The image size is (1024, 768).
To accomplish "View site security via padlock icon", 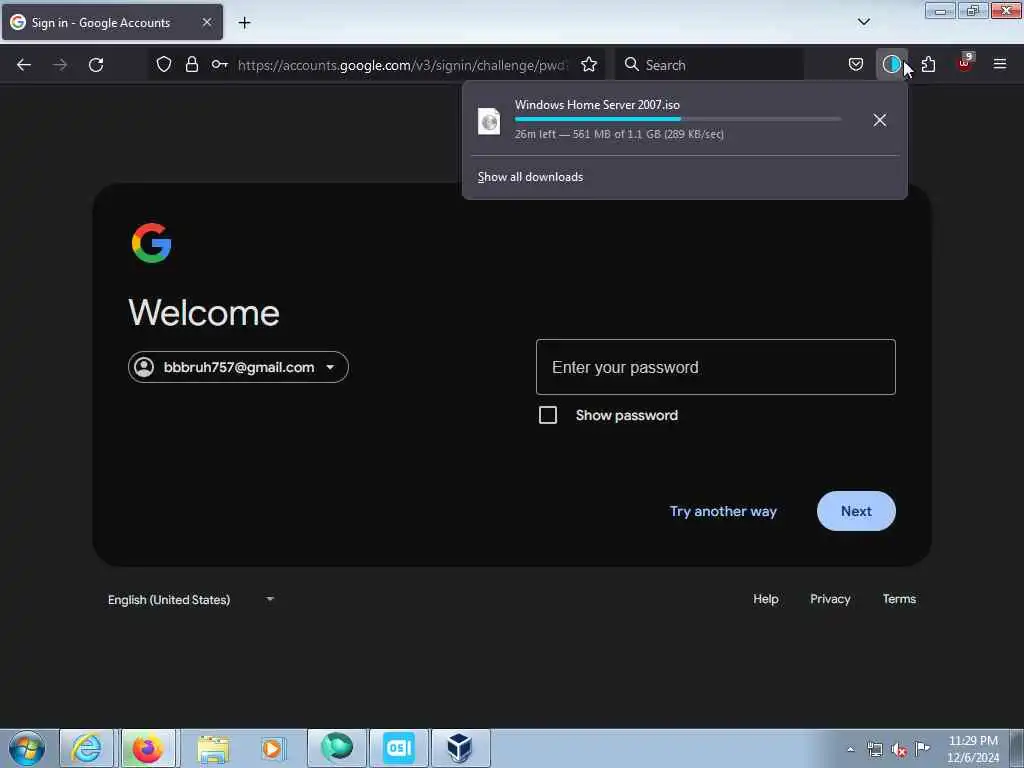I will [x=191, y=64].
